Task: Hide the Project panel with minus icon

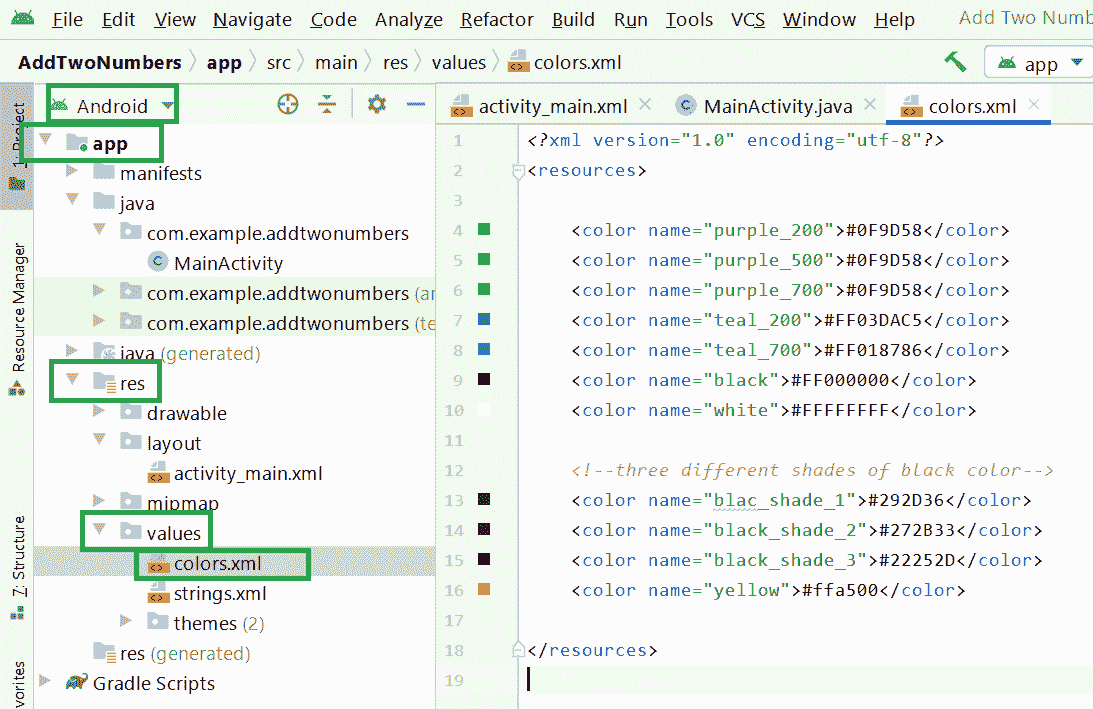Action: pyautogui.click(x=416, y=105)
